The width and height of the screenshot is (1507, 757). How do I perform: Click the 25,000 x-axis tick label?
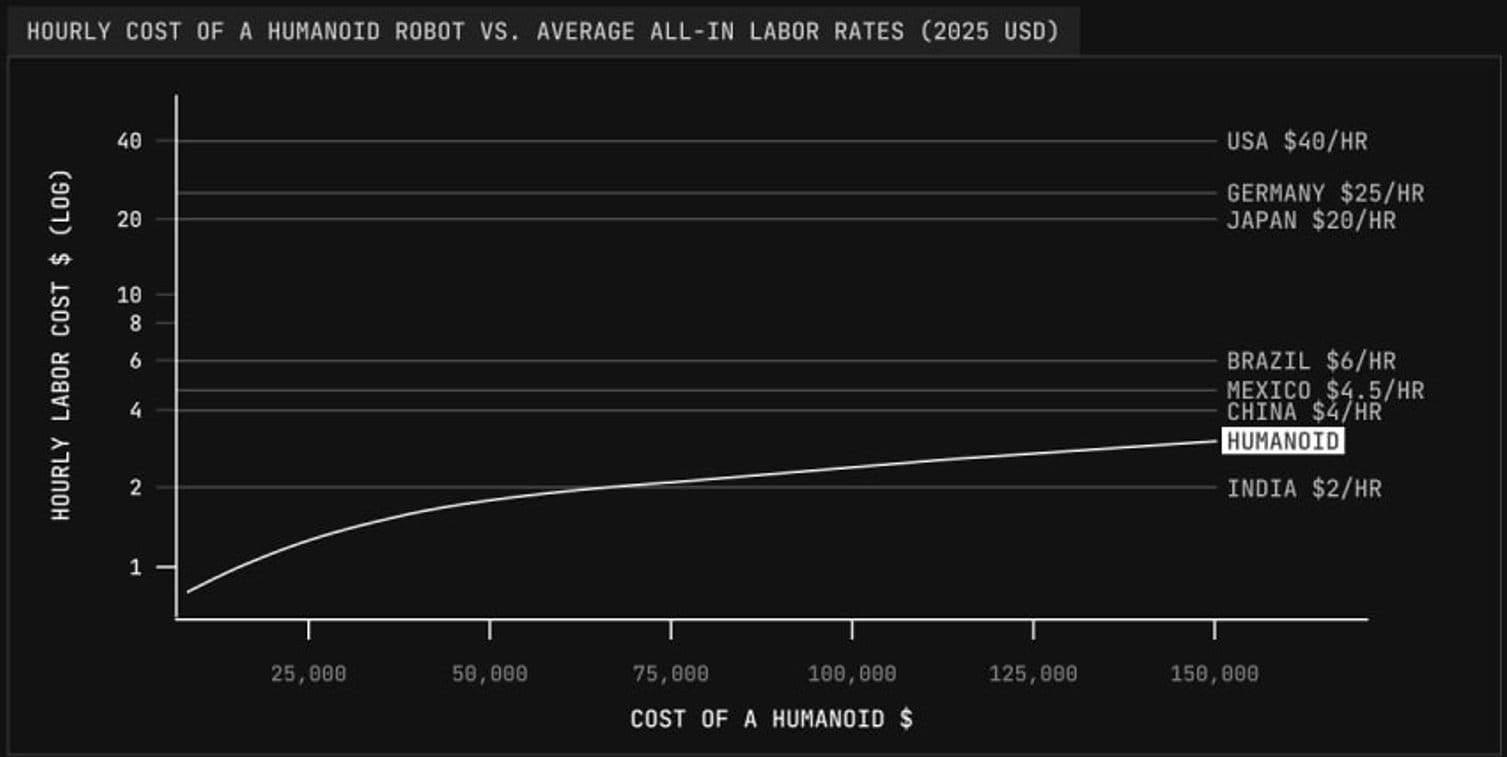click(x=308, y=674)
